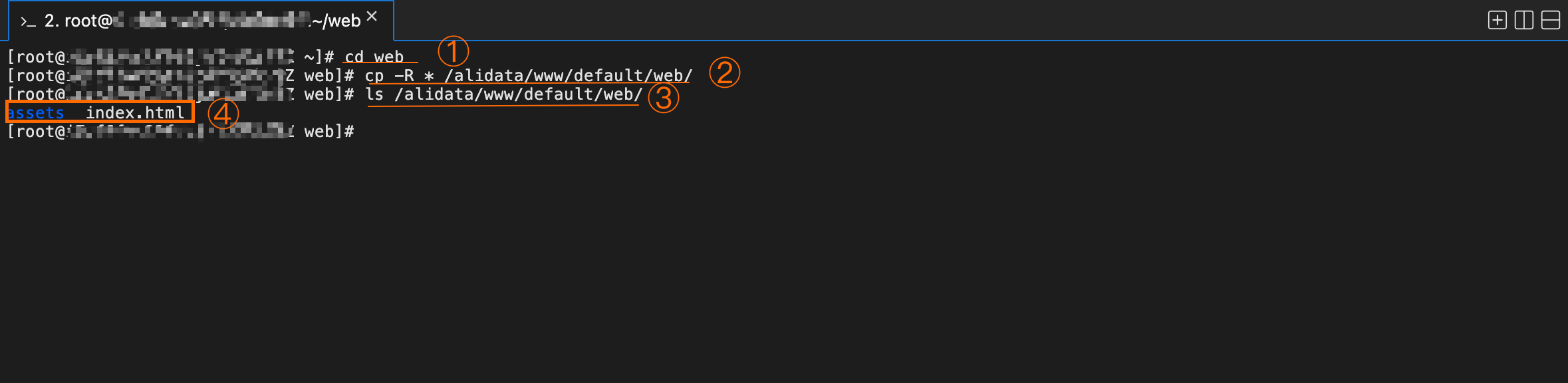The width and height of the screenshot is (1568, 383).
Task: Click the "cp -R *" copy command
Action: click(399, 76)
